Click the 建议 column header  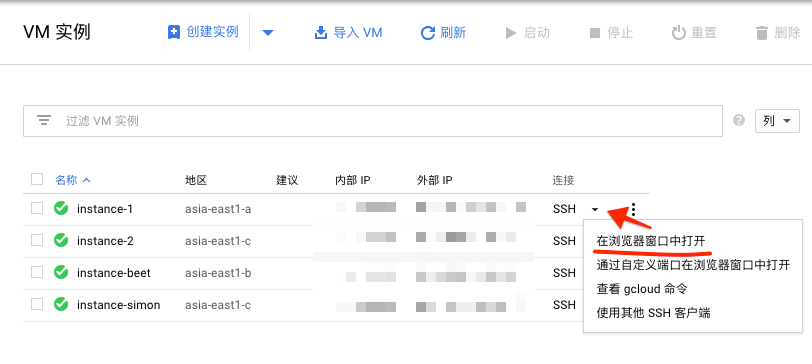pos(287,180)
